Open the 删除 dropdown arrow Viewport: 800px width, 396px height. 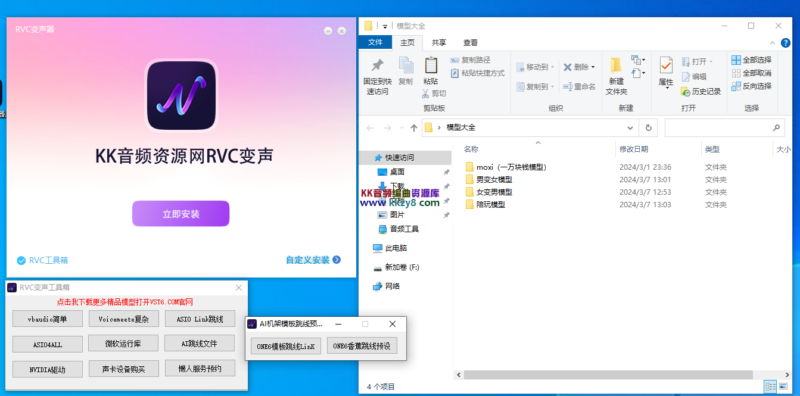593,67
